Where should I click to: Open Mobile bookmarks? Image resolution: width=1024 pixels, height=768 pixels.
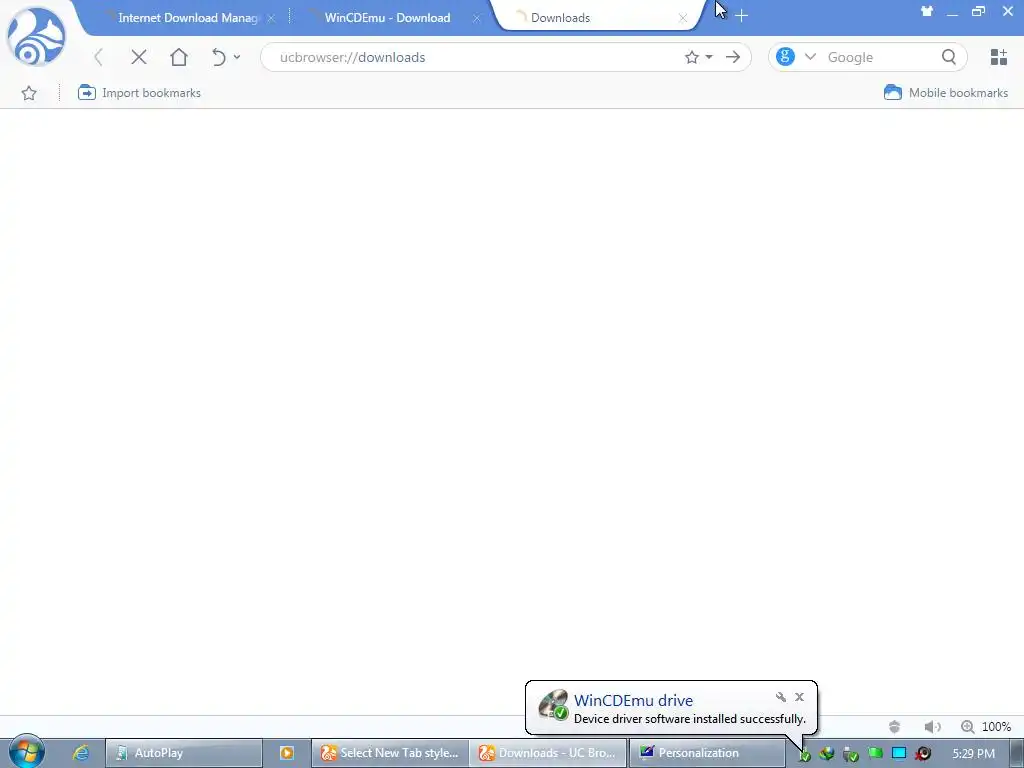point(946,93)
